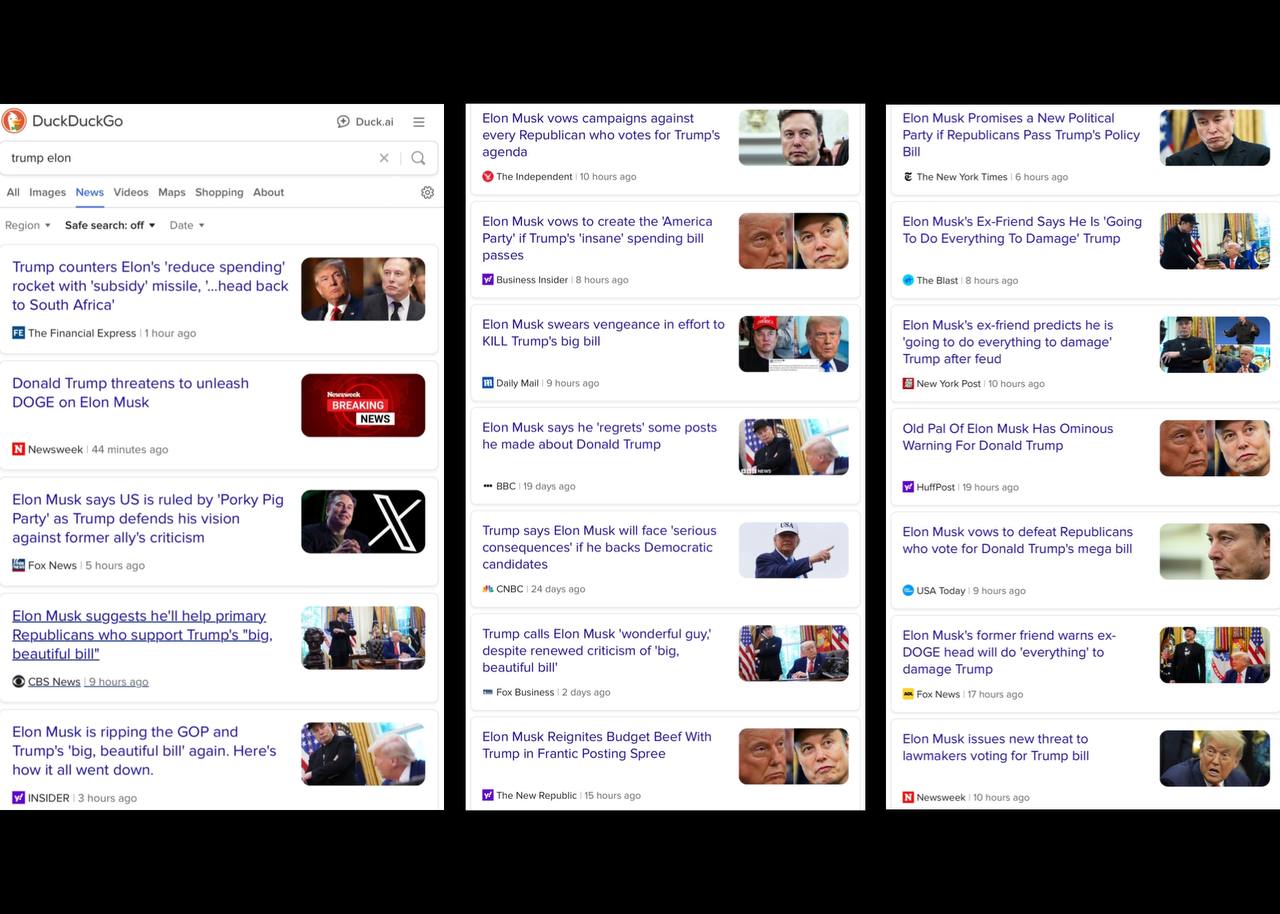
Task: Open search settings gear
Action: [x=427, y=193]
